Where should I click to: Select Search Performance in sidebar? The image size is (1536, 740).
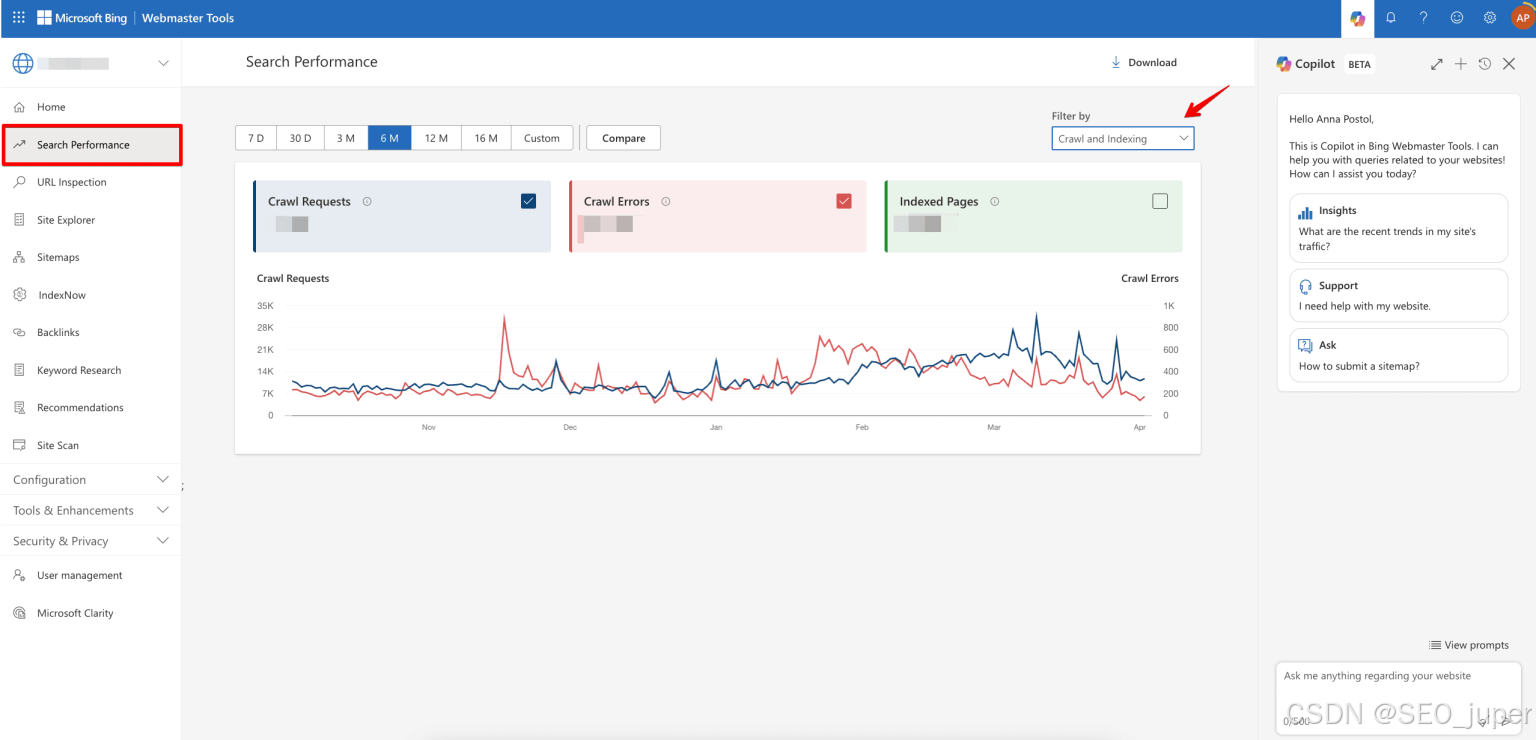point(91,145)
